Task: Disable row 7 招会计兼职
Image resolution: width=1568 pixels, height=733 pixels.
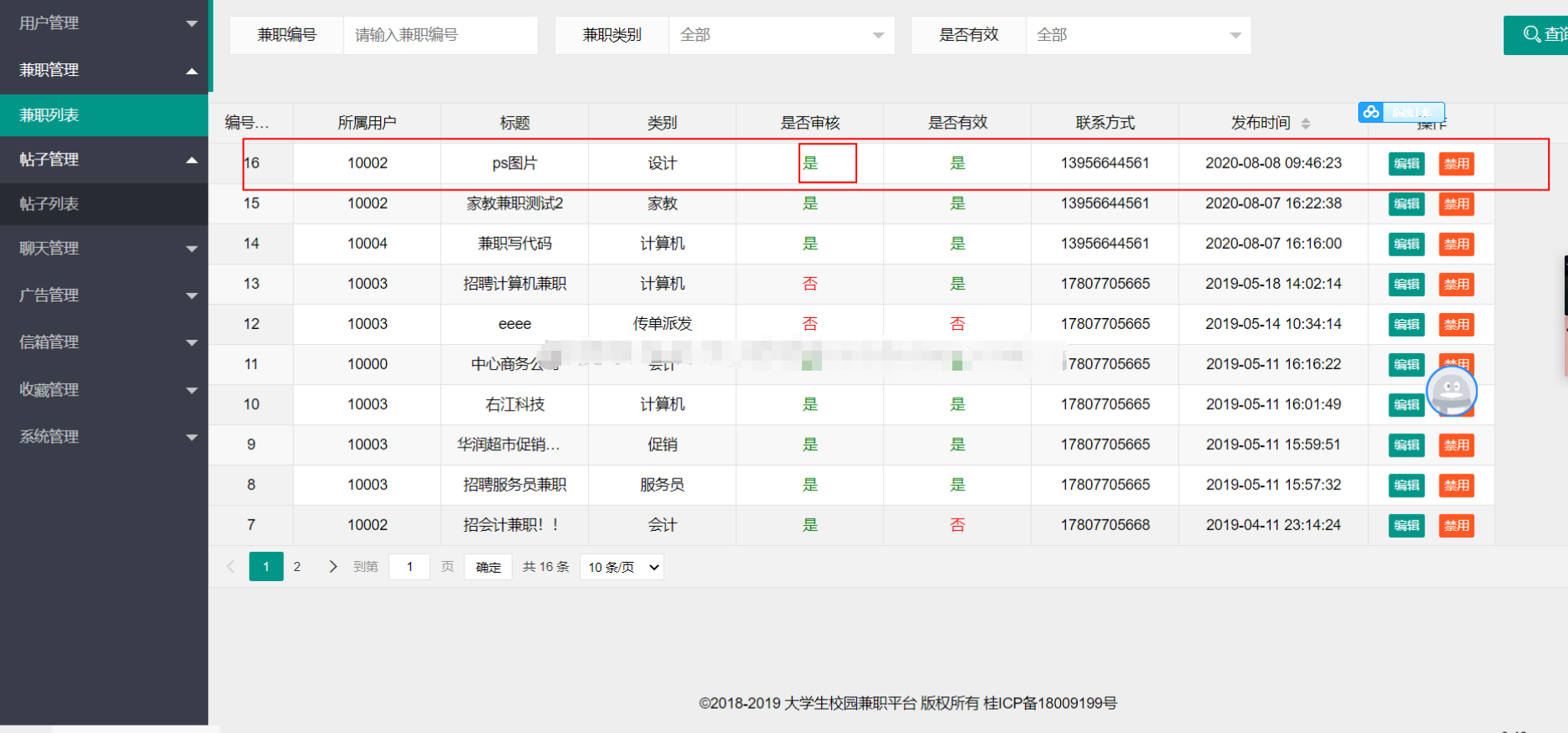Action: [x=1456, y=525]
